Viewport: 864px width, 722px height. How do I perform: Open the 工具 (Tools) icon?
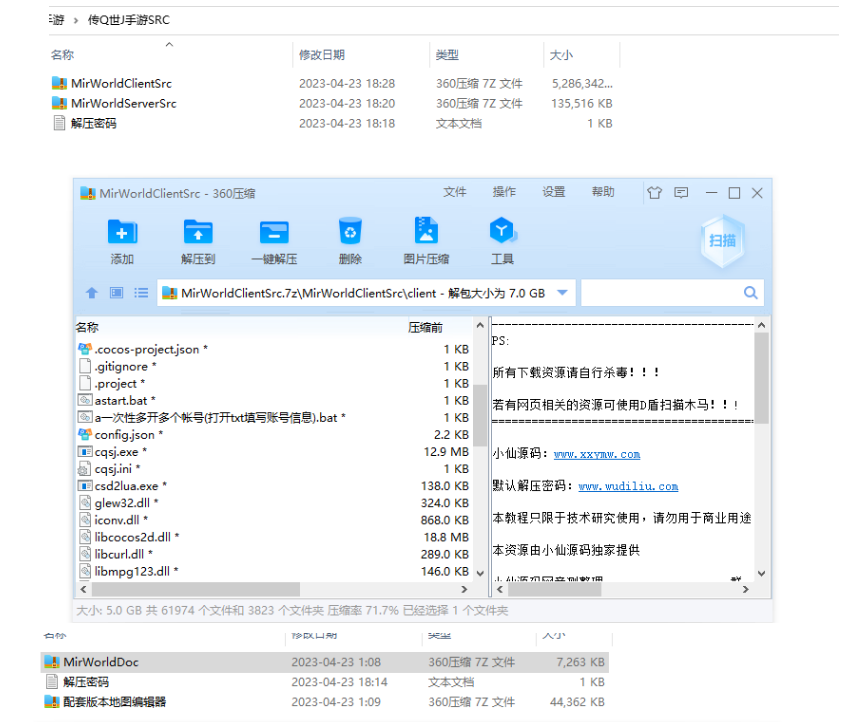(x=502, y=233)
